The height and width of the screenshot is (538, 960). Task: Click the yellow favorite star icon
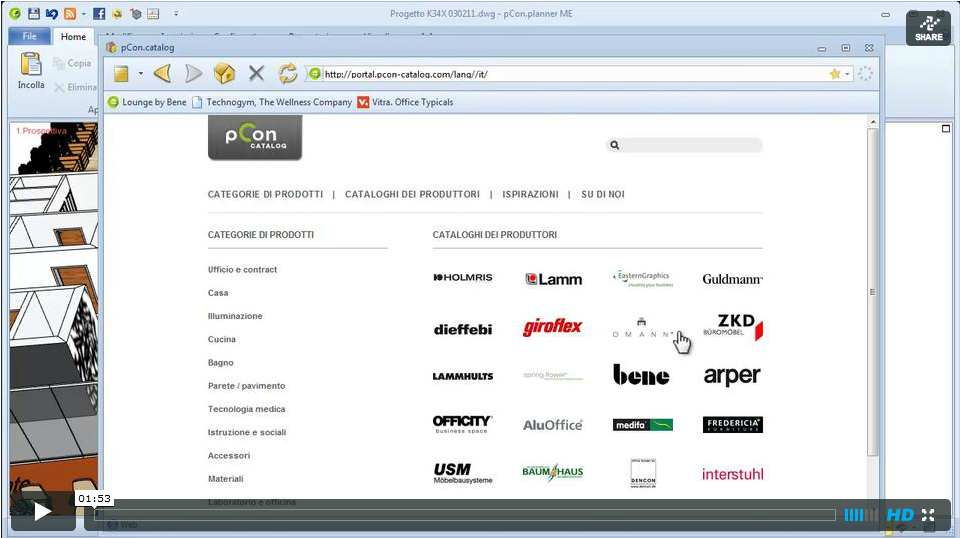[834, 74]
